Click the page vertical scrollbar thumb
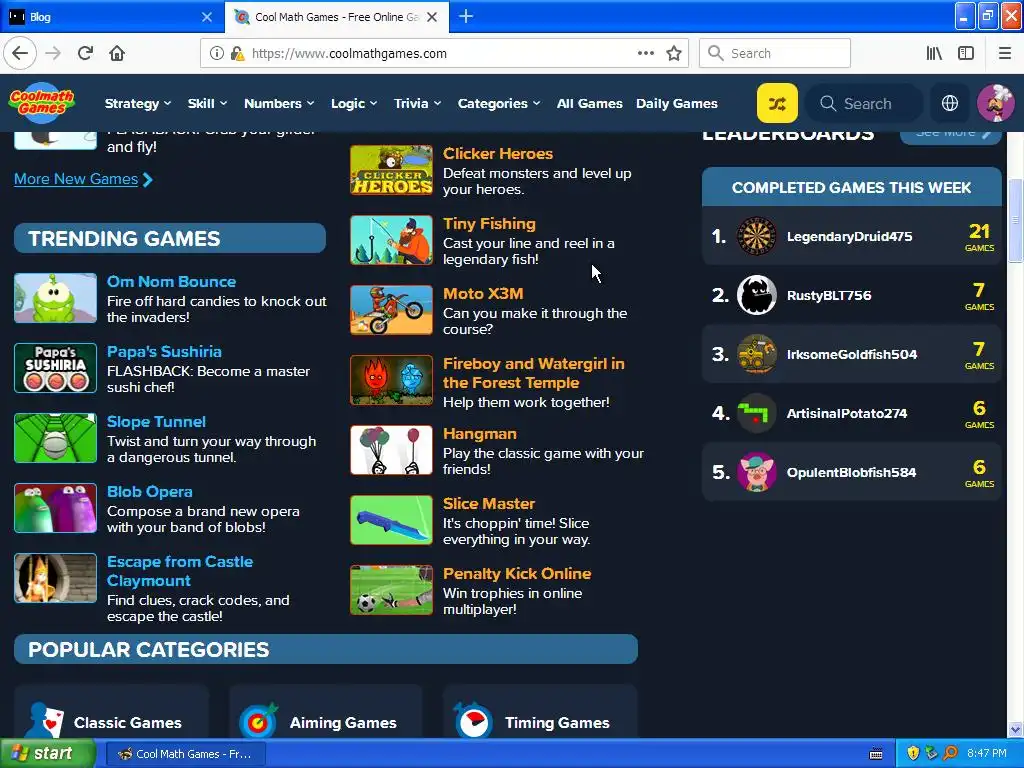The width and height of the screenshot is (1024, 768). pos(1016,221)
